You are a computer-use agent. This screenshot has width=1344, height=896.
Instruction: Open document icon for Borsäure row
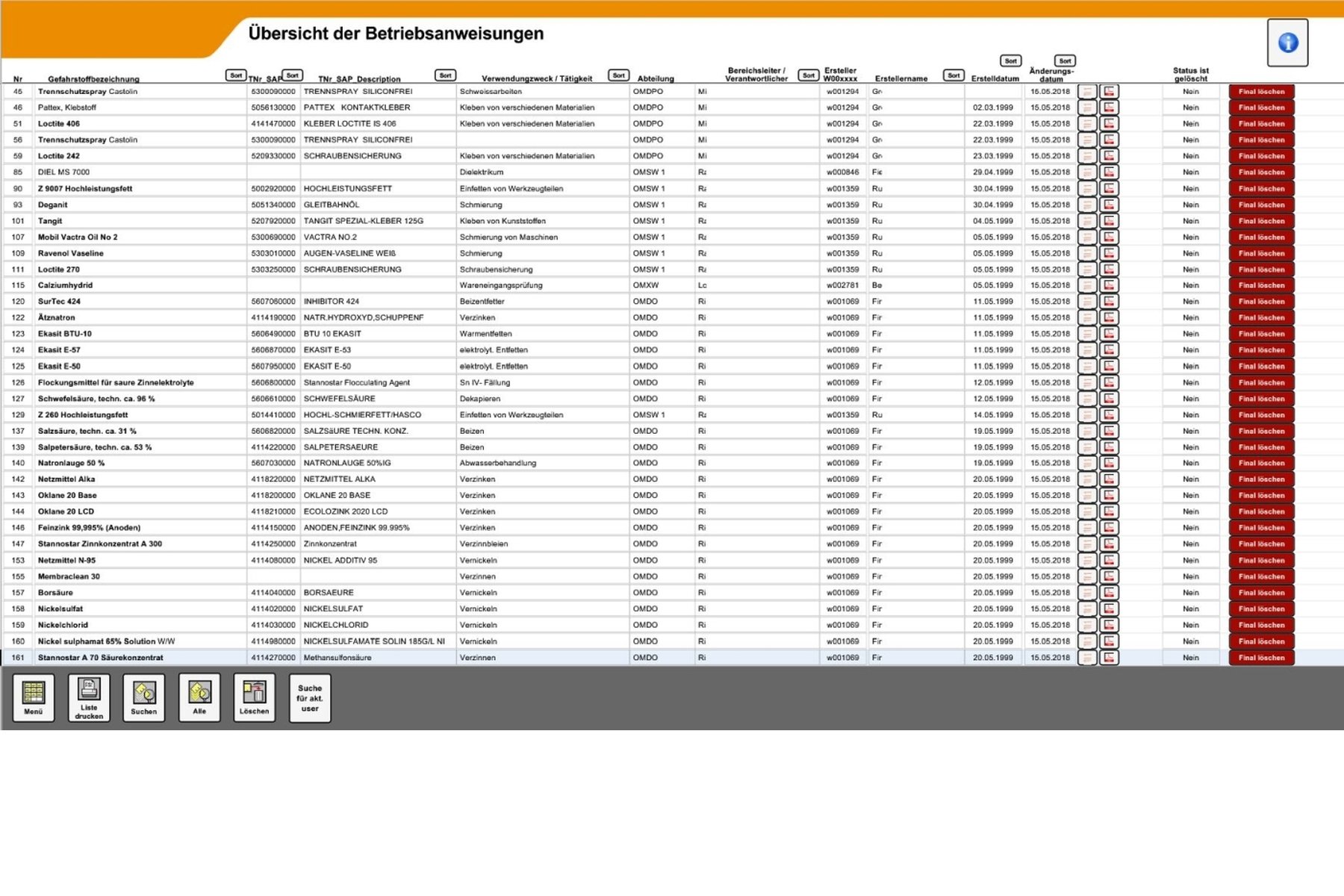[x=1087, y=593]
